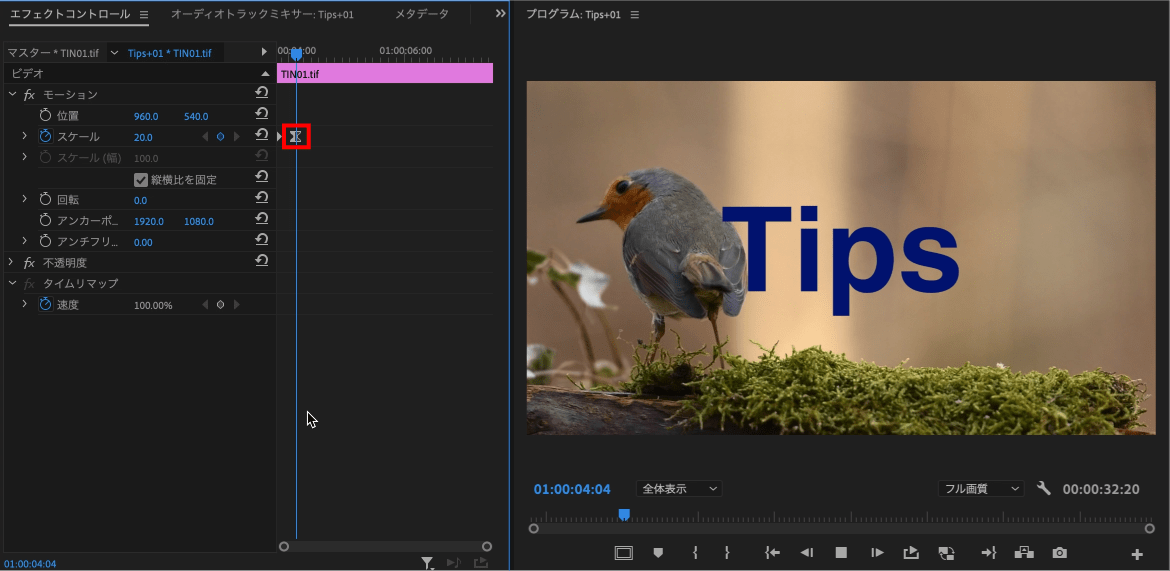
Task: Toggle animation stopwatch for スケール
Action: pos(46,136)
